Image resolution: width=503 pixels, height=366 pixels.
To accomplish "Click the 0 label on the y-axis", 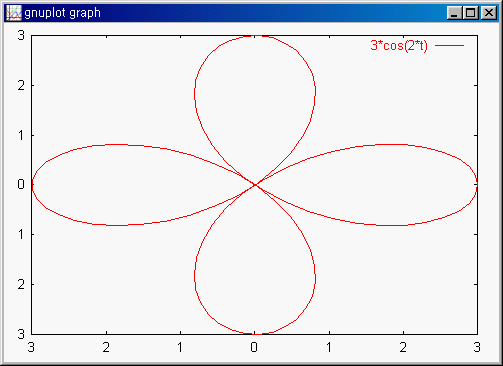I will click(21, 184).
